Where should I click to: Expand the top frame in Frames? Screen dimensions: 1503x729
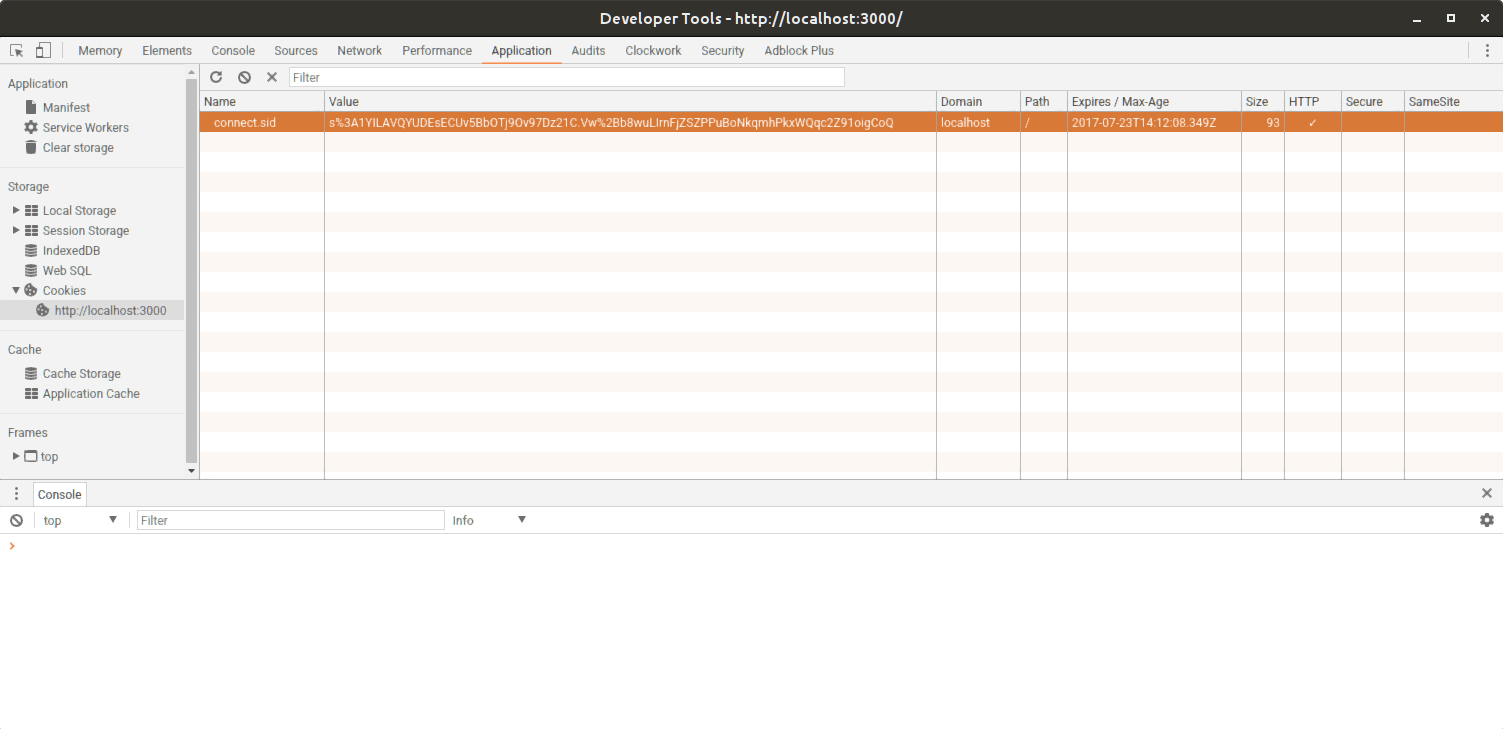coord(16,456)
